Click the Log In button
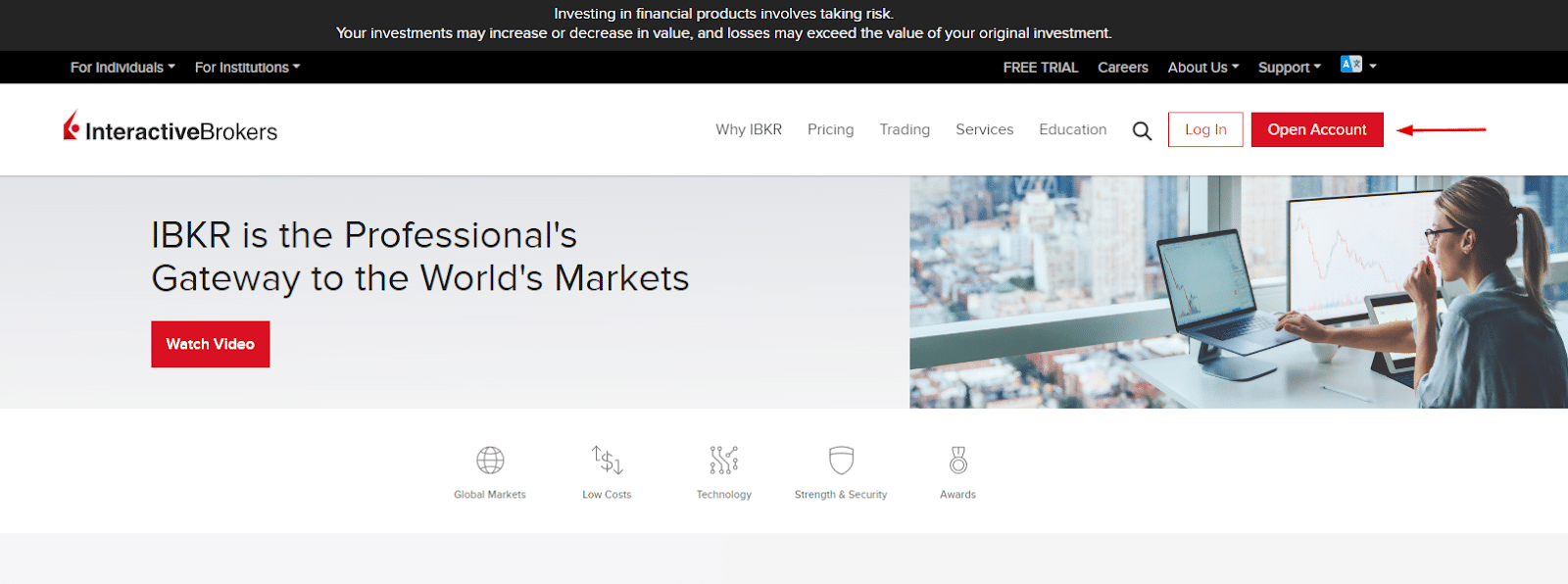 [1205, 129]
